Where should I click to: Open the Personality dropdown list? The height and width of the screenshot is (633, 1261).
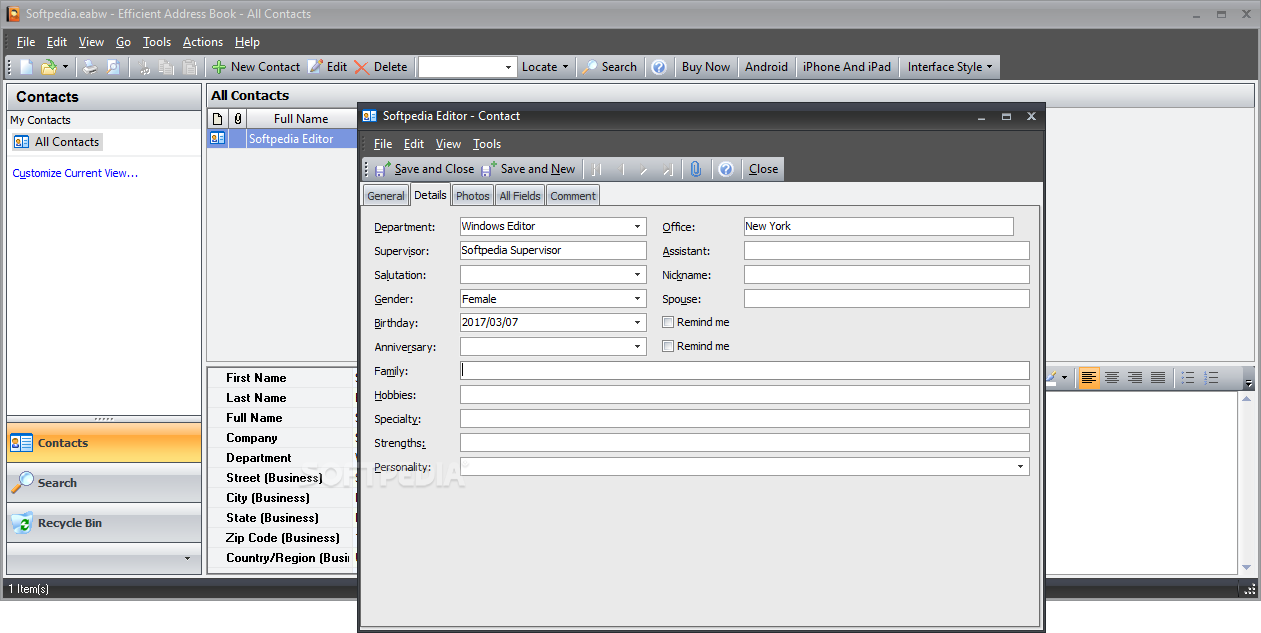(1021, 467)
